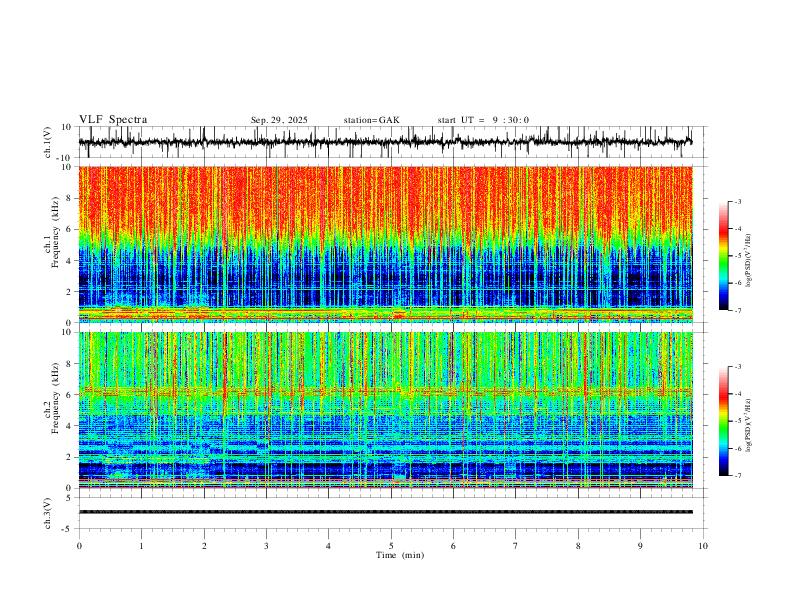Image resolution: width=792 pixels, height=612 pixels.
Task: Click the "-7" label on ch.2 colorbar
Action: (737, 476)
